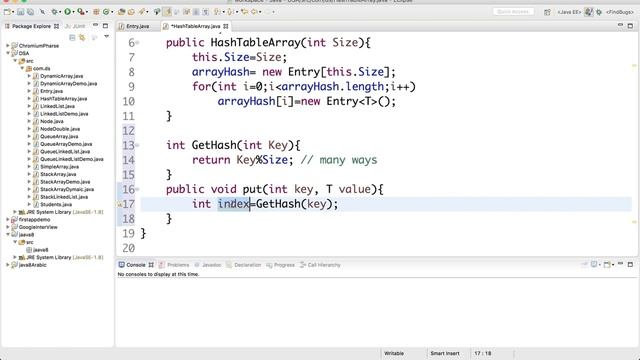Click the Open Type toolbar icon

point(122,12)
